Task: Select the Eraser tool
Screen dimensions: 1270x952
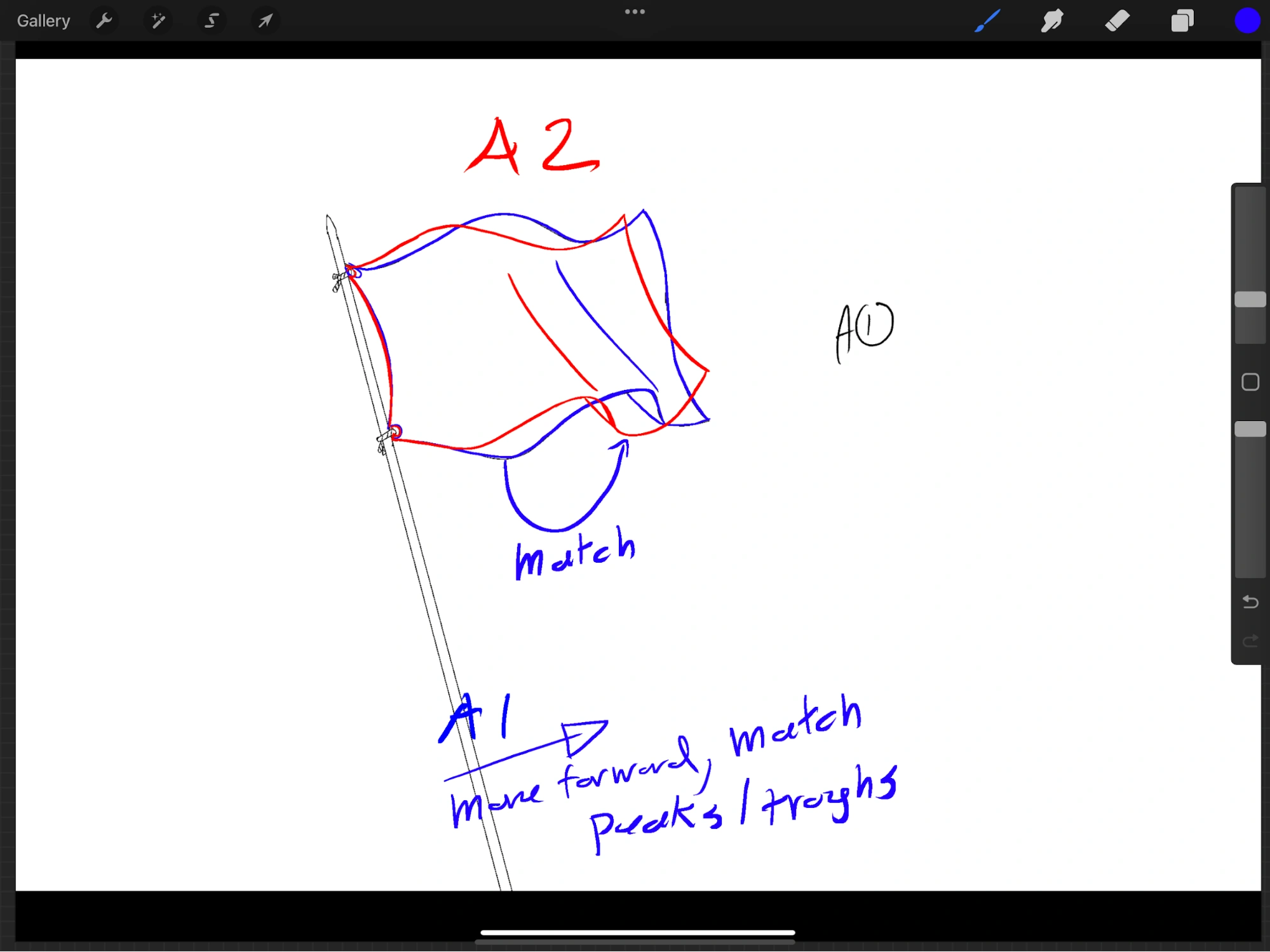Action: (x=1117, y=21)
